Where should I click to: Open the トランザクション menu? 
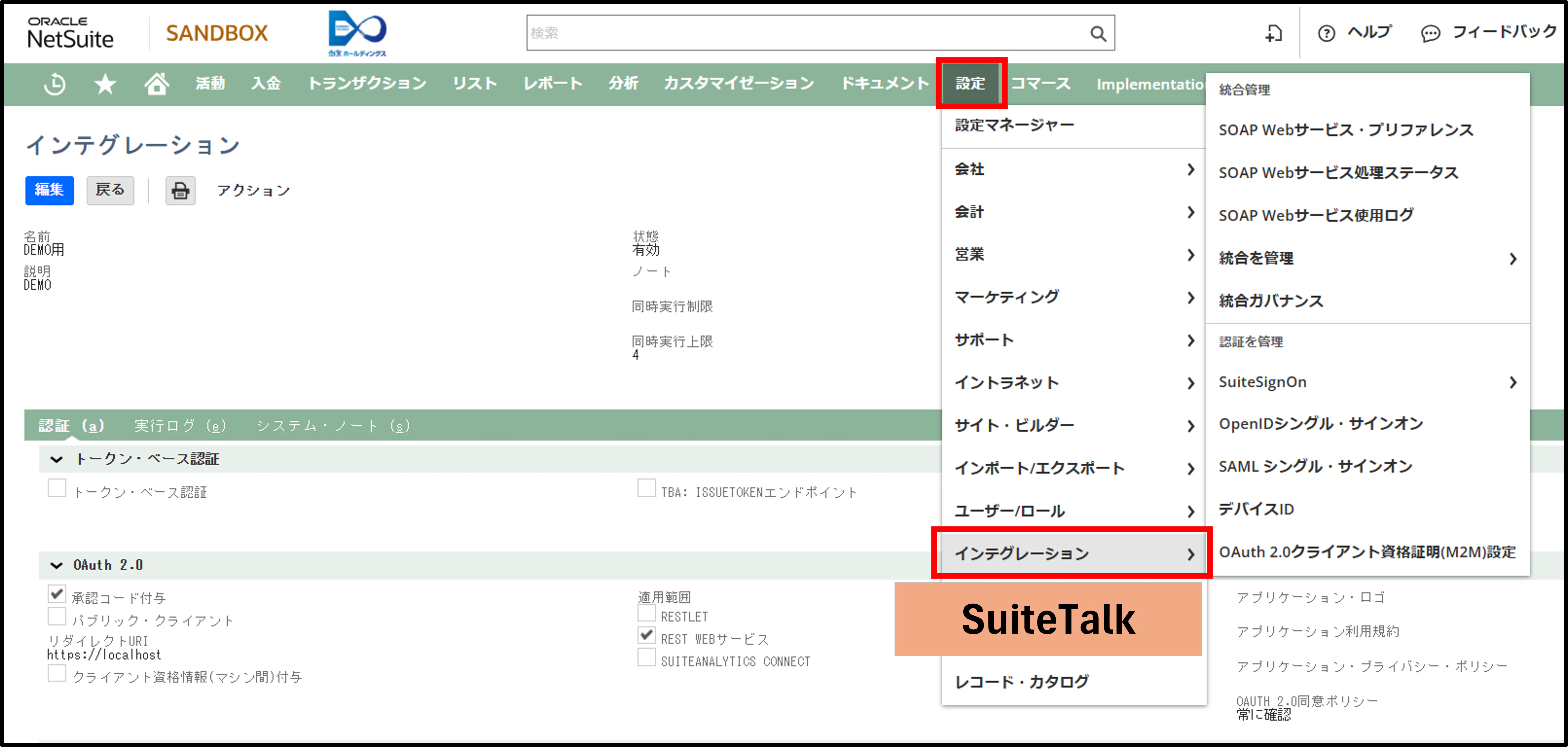coord(367,84)
